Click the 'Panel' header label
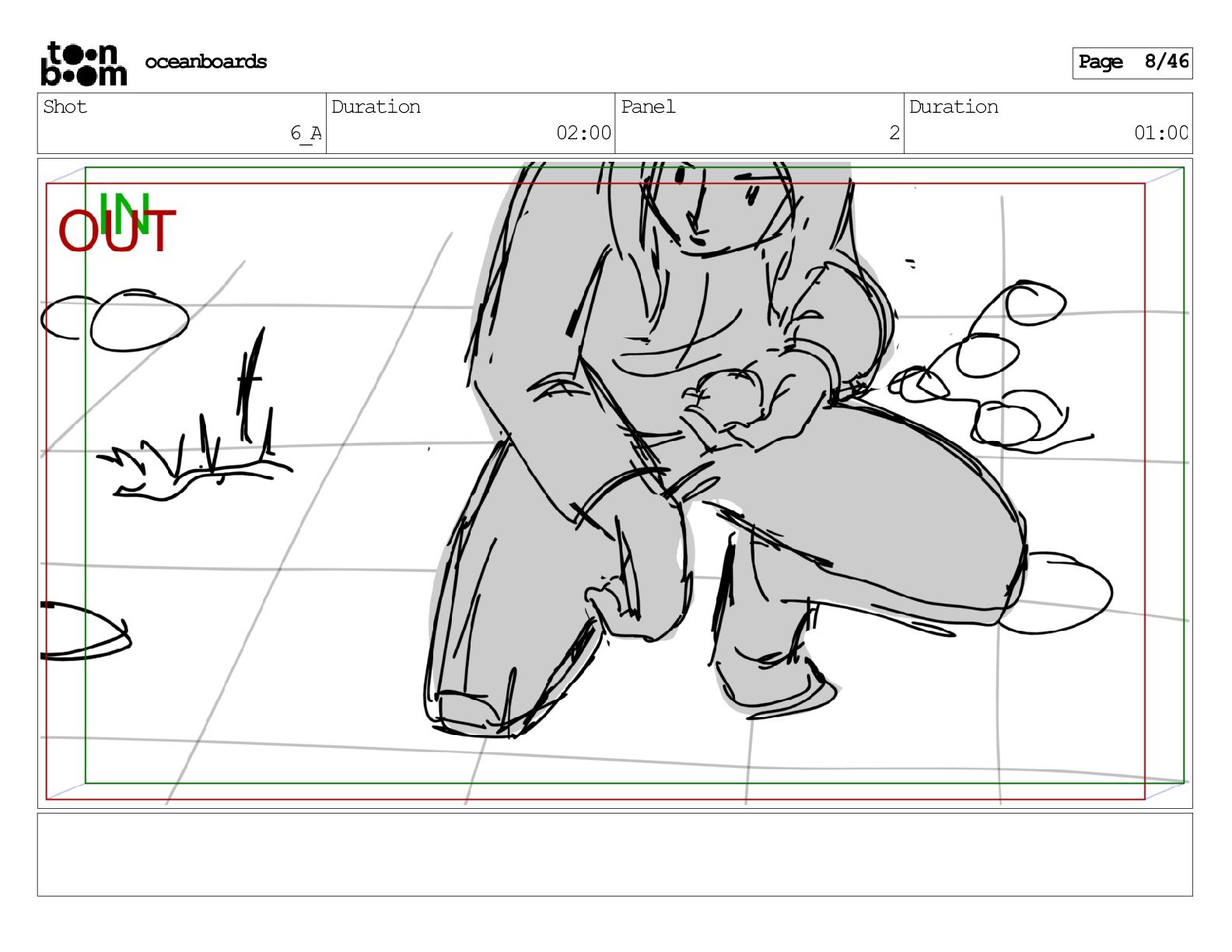This screenshot has height=952, width=1232. pos(648,107)
